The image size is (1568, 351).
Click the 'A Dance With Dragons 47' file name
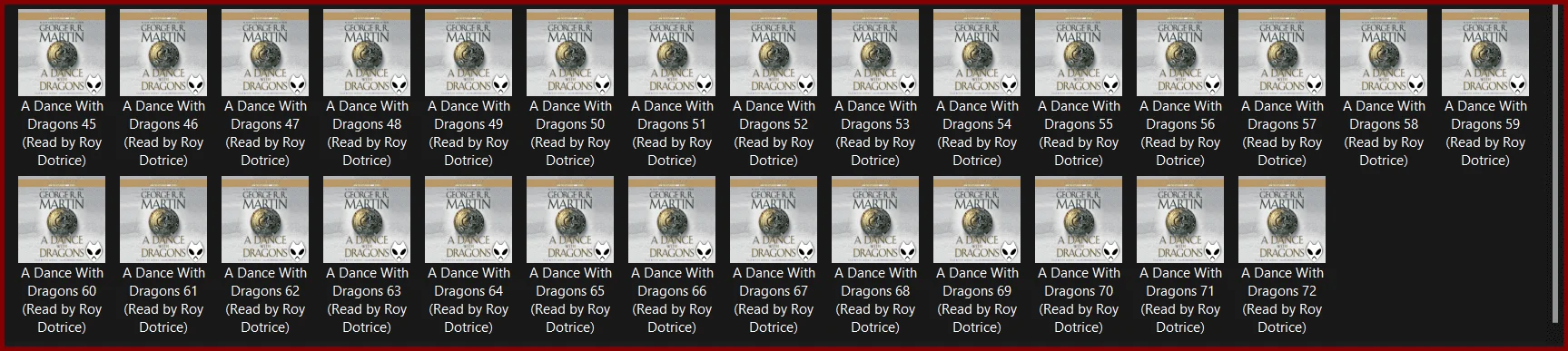pyautogui.click(x=265, y=133)
